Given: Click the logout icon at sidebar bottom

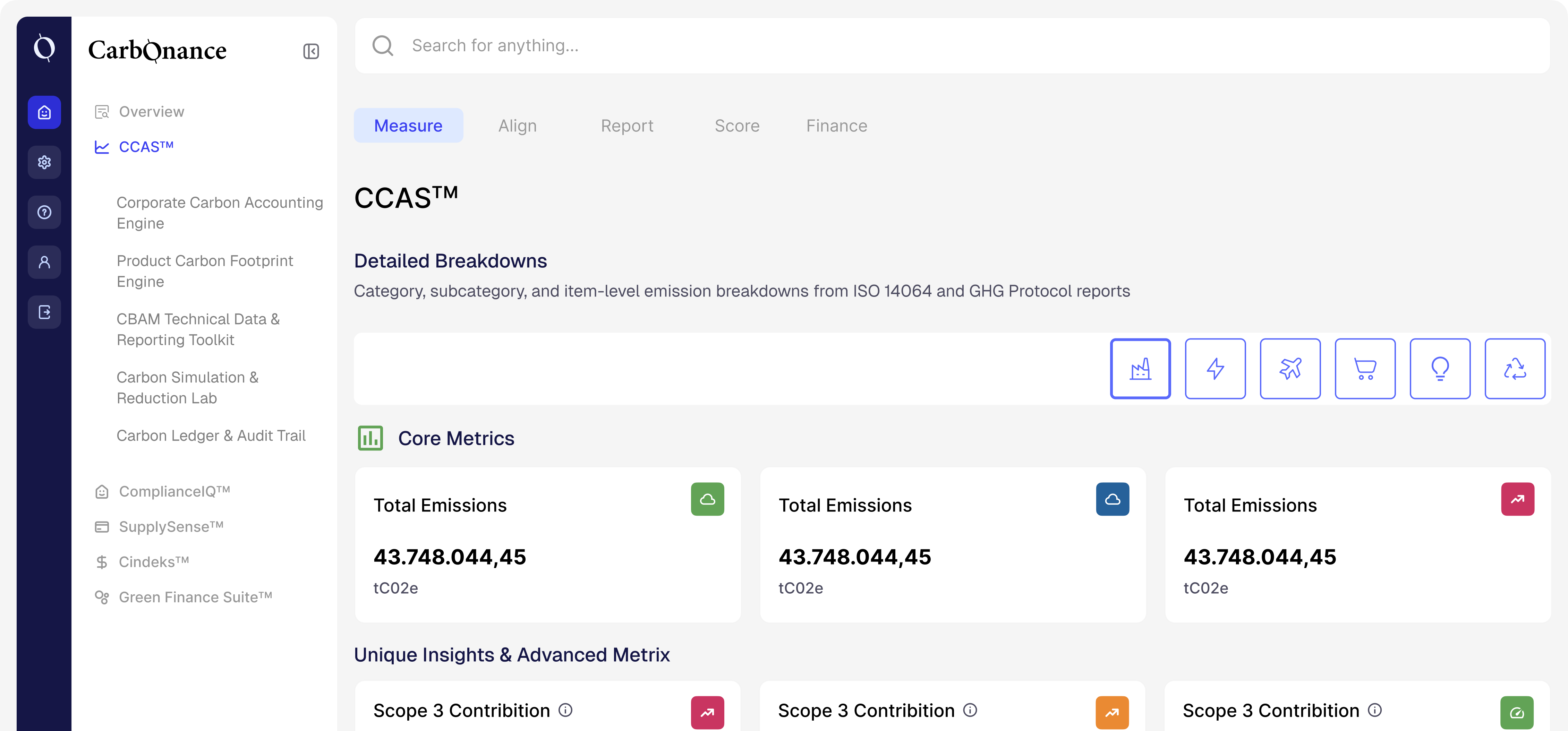Looking at the screenshot, I should 44,312.
